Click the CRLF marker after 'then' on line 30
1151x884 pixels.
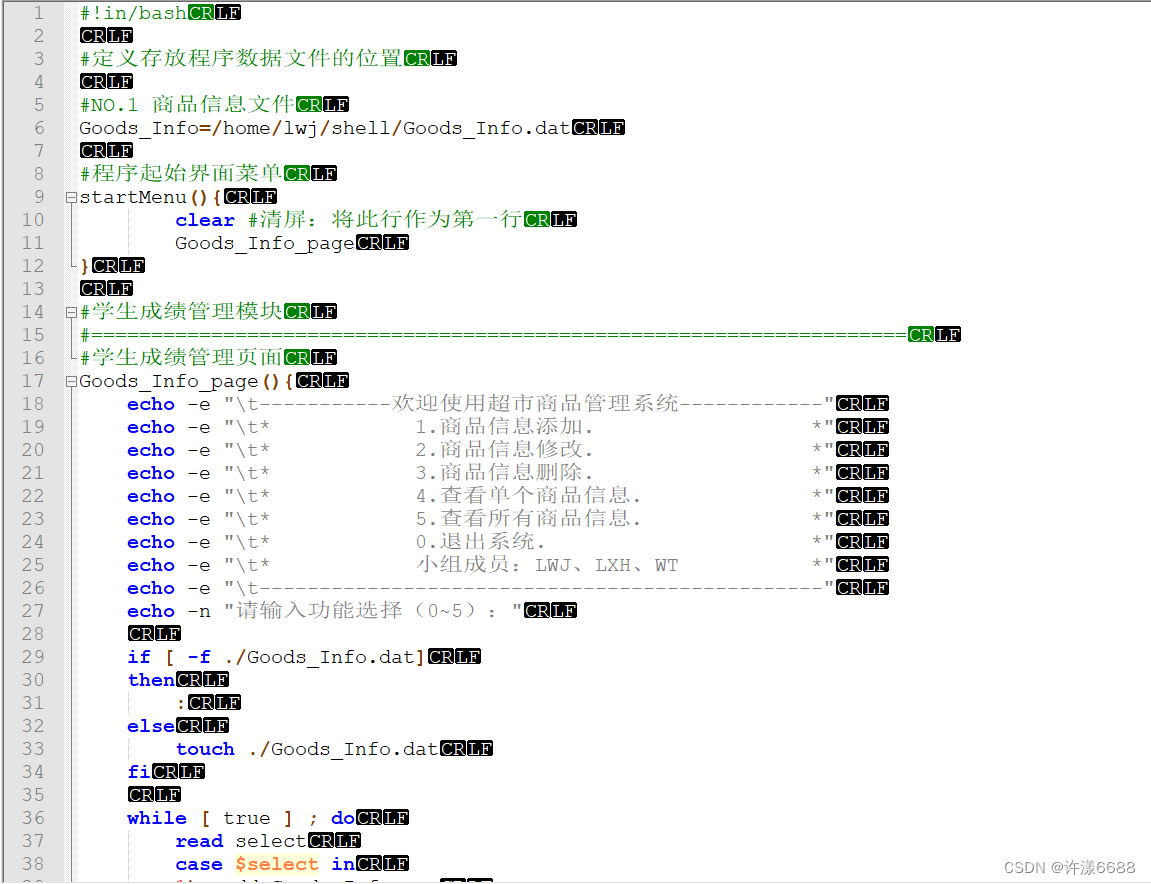point(203,679)
